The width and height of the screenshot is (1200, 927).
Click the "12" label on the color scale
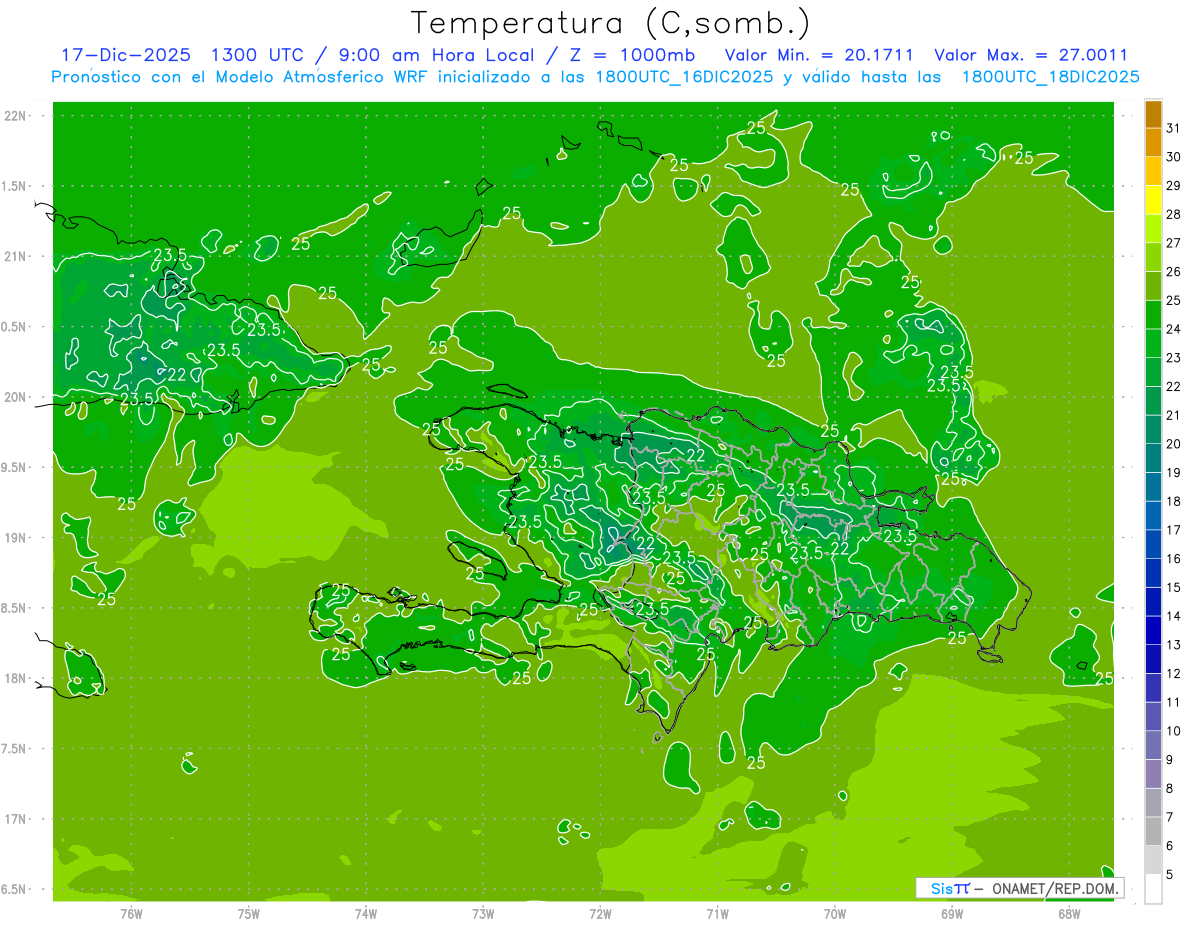coord(1174,673)
